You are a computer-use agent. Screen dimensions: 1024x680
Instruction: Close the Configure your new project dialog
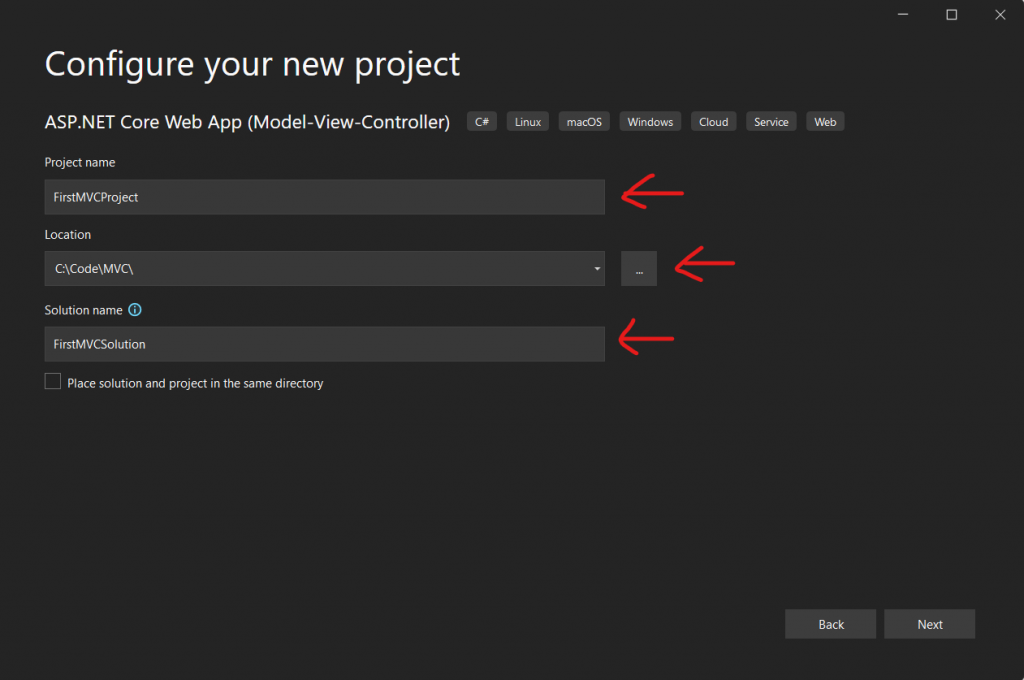click(x=999, y=14)
